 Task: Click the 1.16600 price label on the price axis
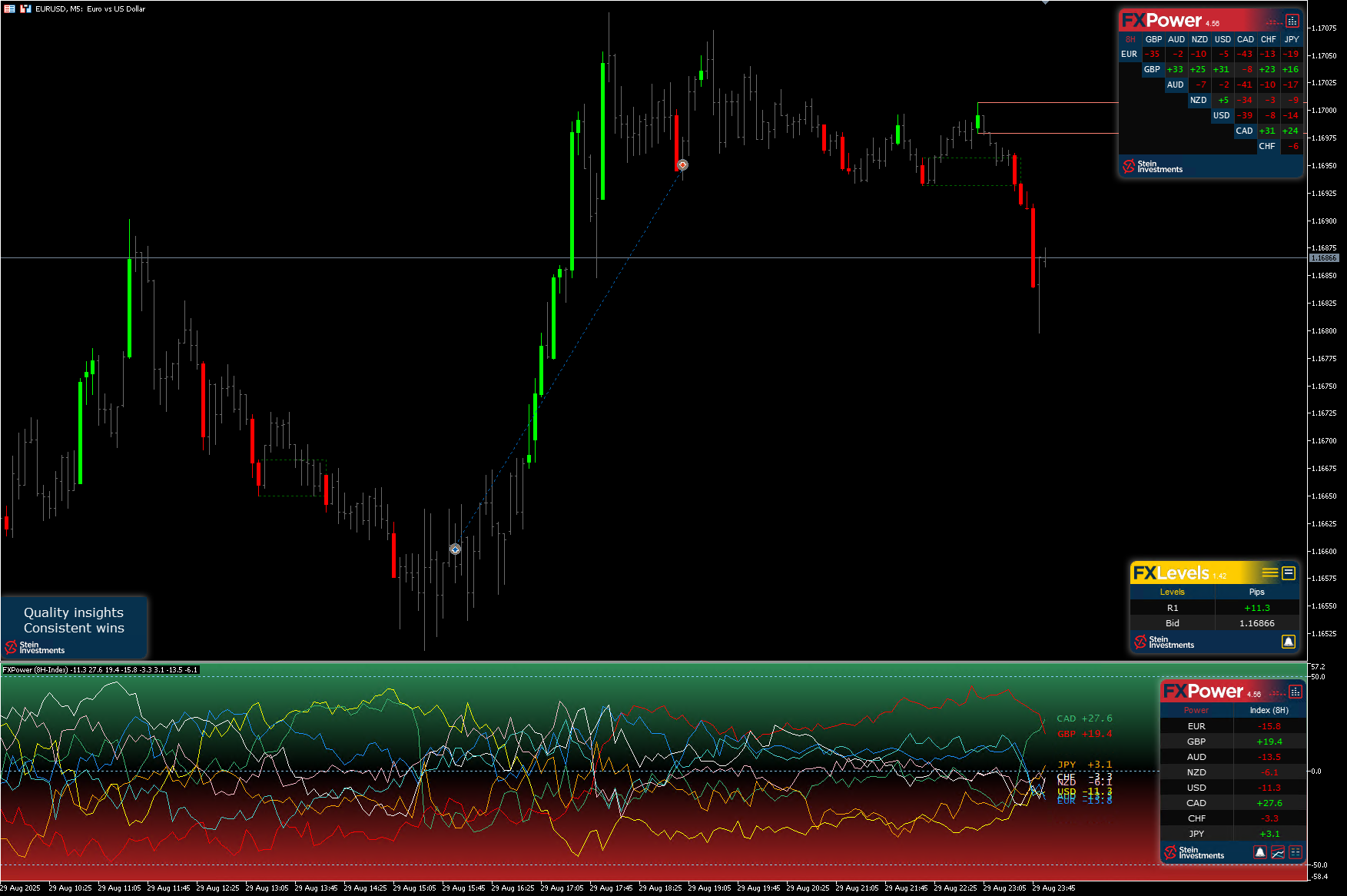(x=1325, y=552)
